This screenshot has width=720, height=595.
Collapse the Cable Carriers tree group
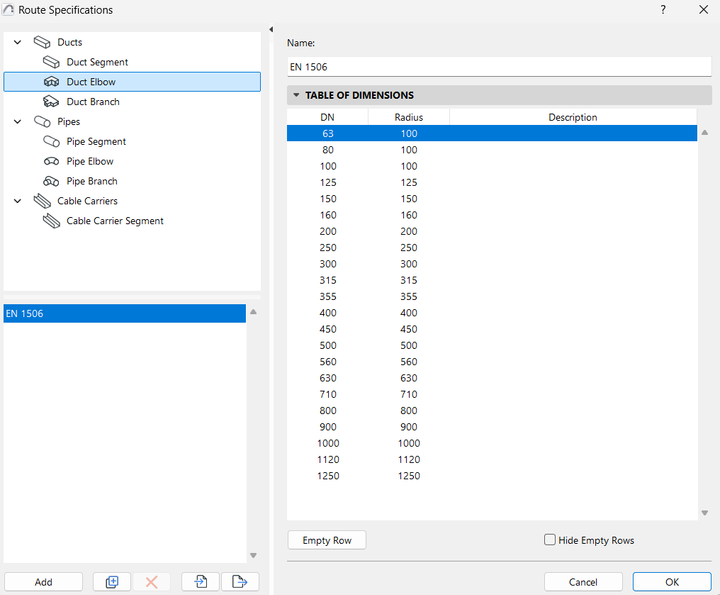pyautogui.click(x=17, y=201)
